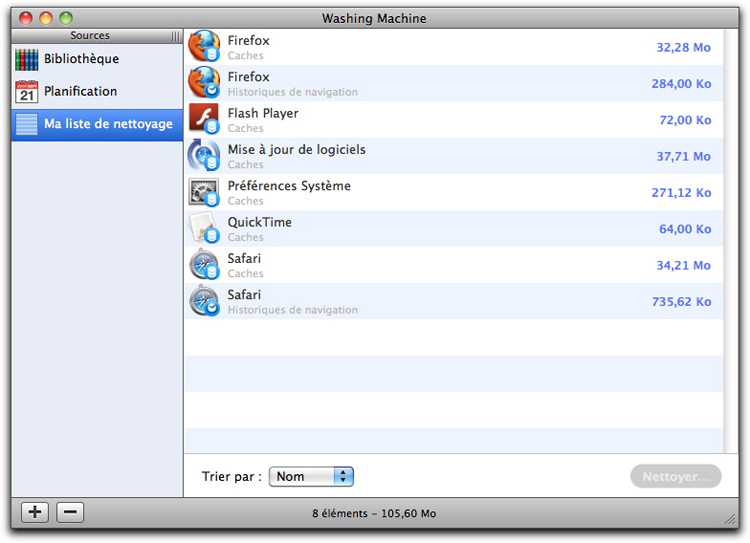Select the '271,12 Ko' size value
The height and width of the screenshot is (543, 750).
681,193
